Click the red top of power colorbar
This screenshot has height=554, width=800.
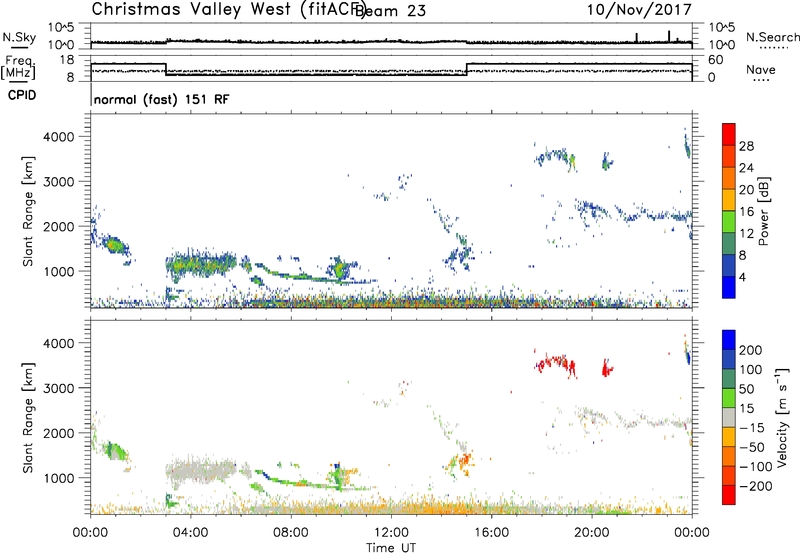[729, 134]
